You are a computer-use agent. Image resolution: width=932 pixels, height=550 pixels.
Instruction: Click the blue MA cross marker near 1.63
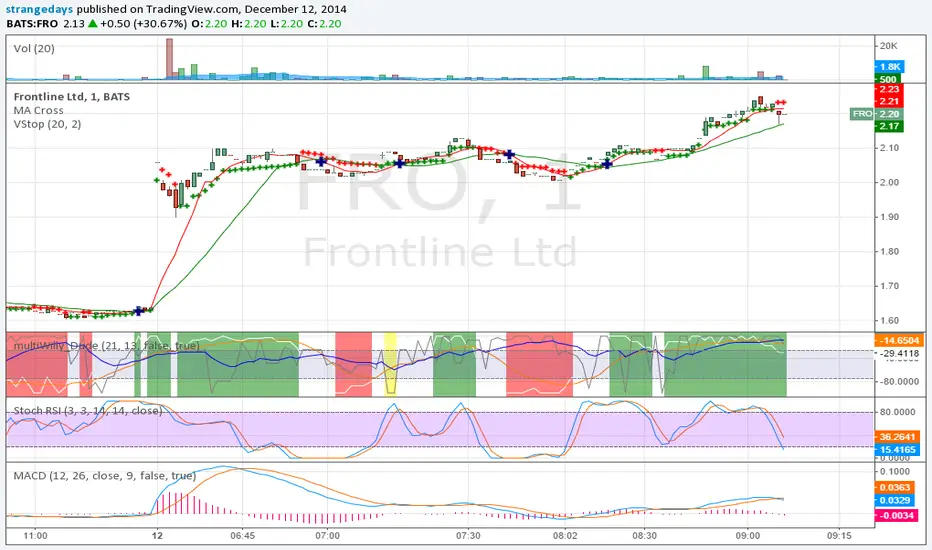click(x=138, y=310)
